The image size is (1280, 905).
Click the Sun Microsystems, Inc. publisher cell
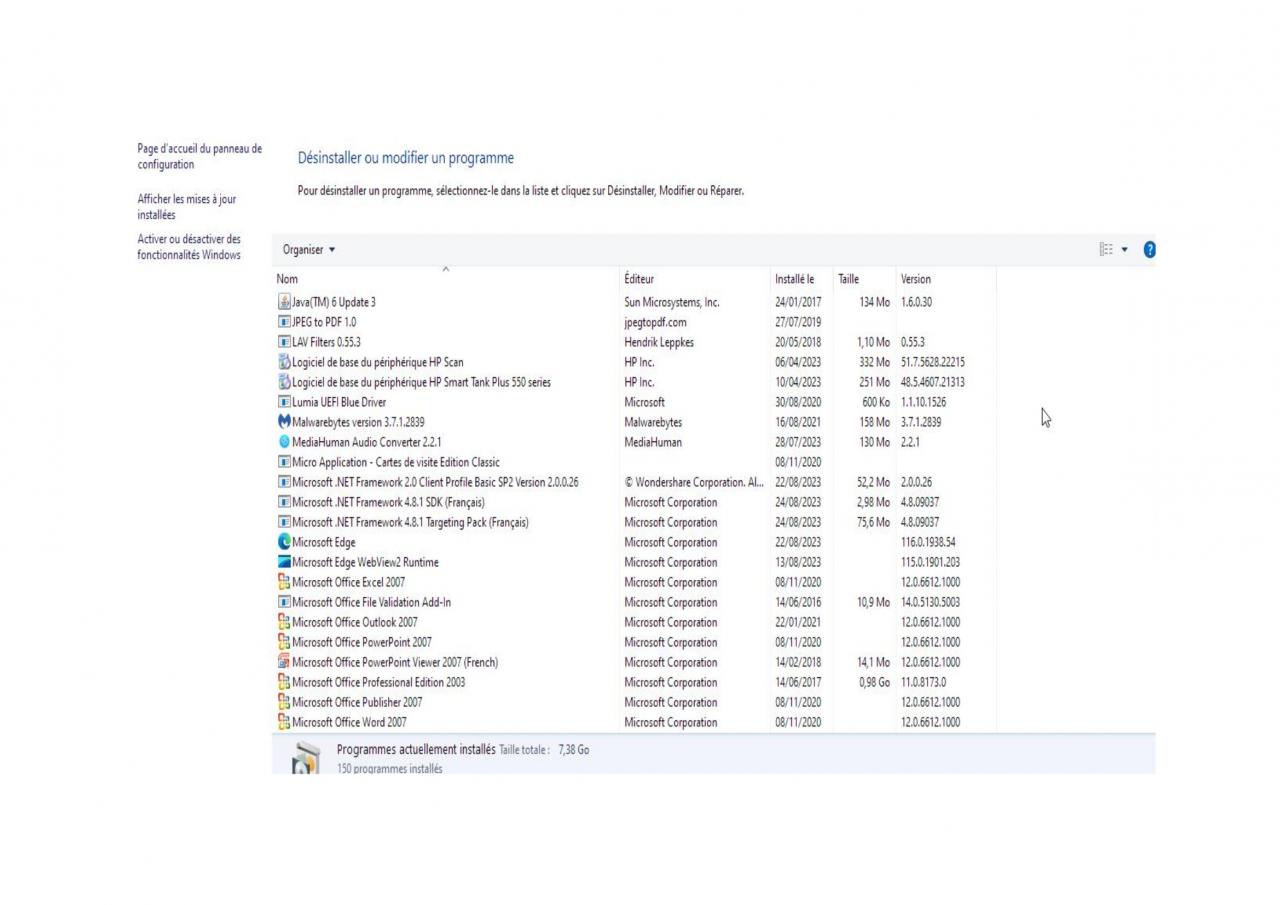pyautogui.click(x=672, y=302)
